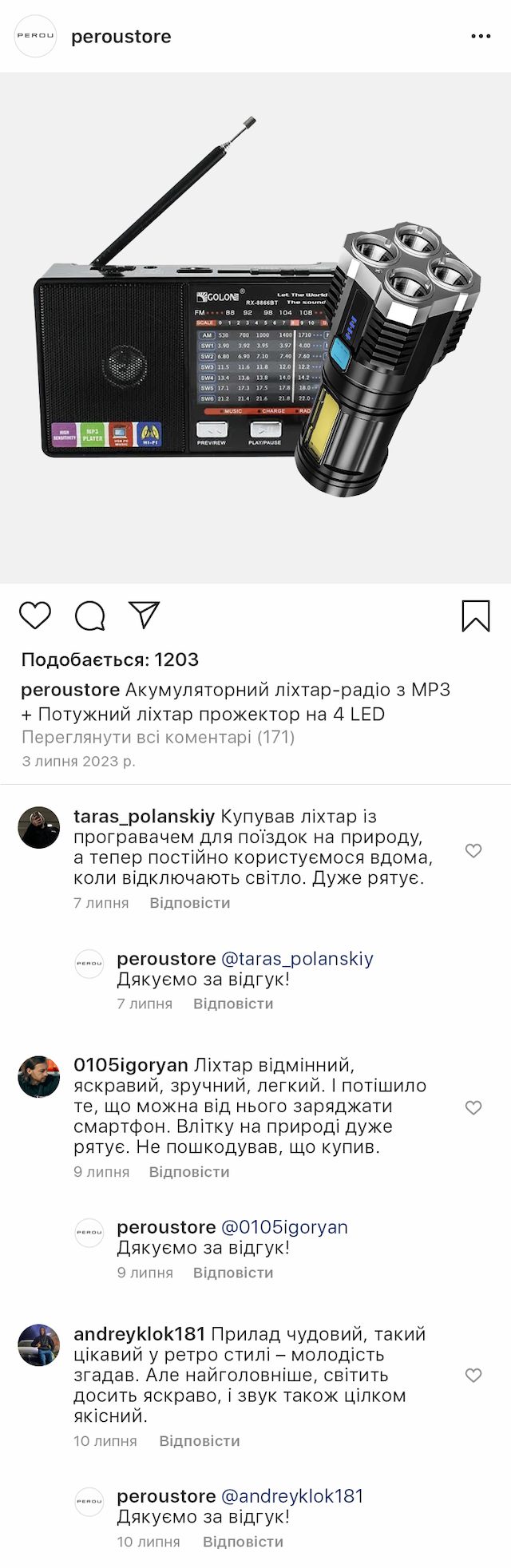Reply to taras_polanskiy's comment
The width and height of the screenshot is (511, 1568).
pyautogui.click(x=190, y=903)
